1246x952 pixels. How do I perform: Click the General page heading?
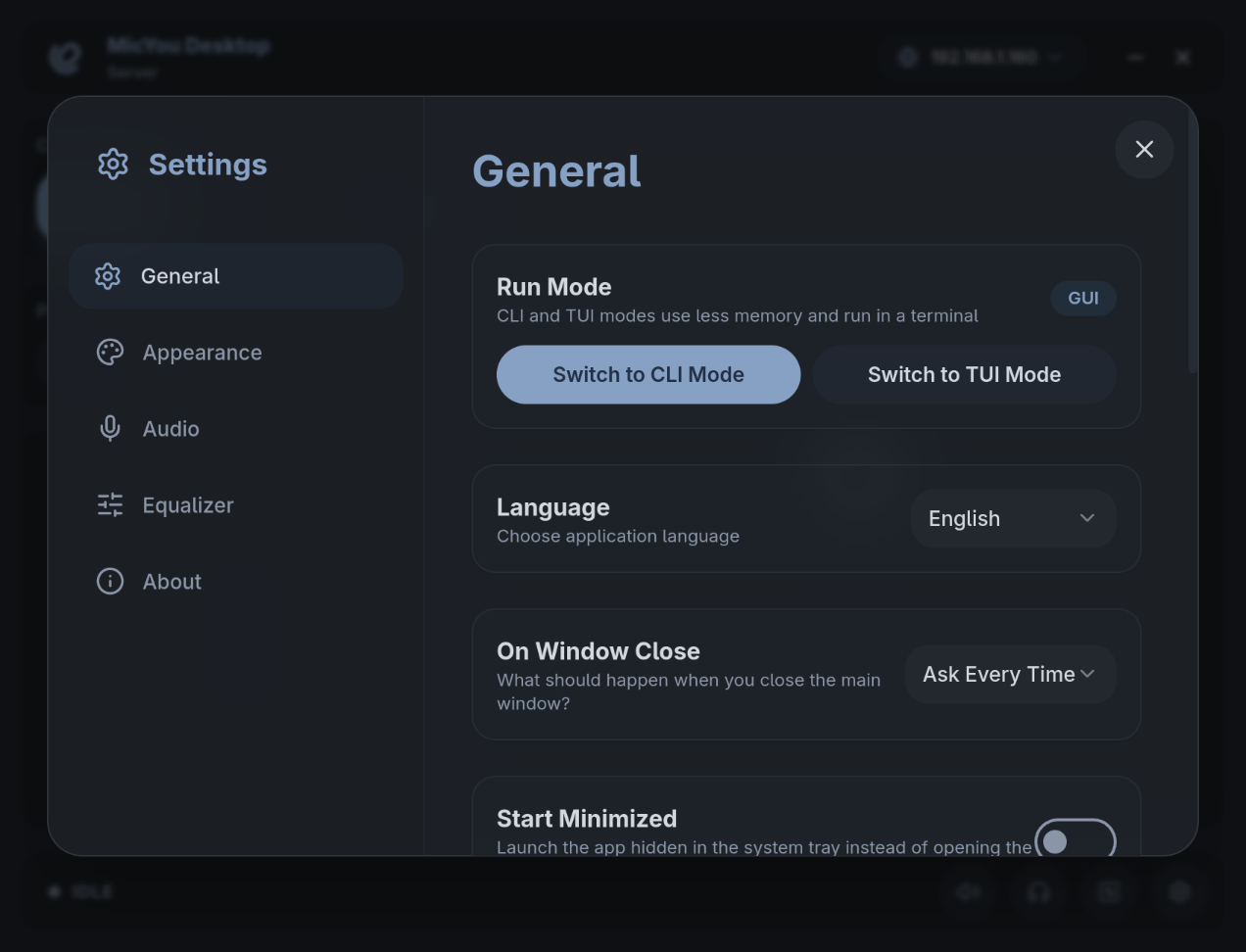click(x=556, y=170)
